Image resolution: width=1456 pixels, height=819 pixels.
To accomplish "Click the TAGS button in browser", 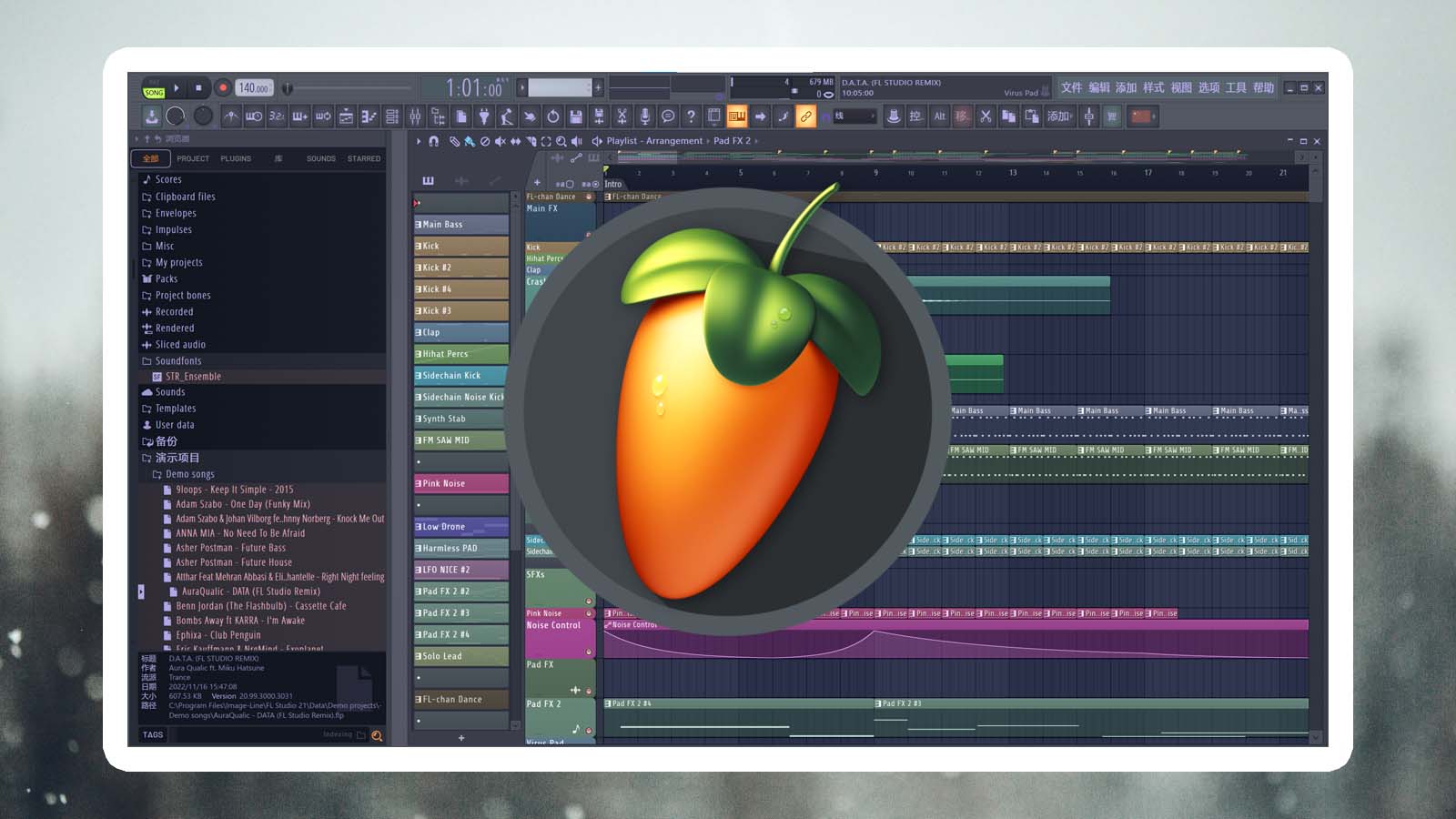I will pyautogui.click(x=153, y=735).
